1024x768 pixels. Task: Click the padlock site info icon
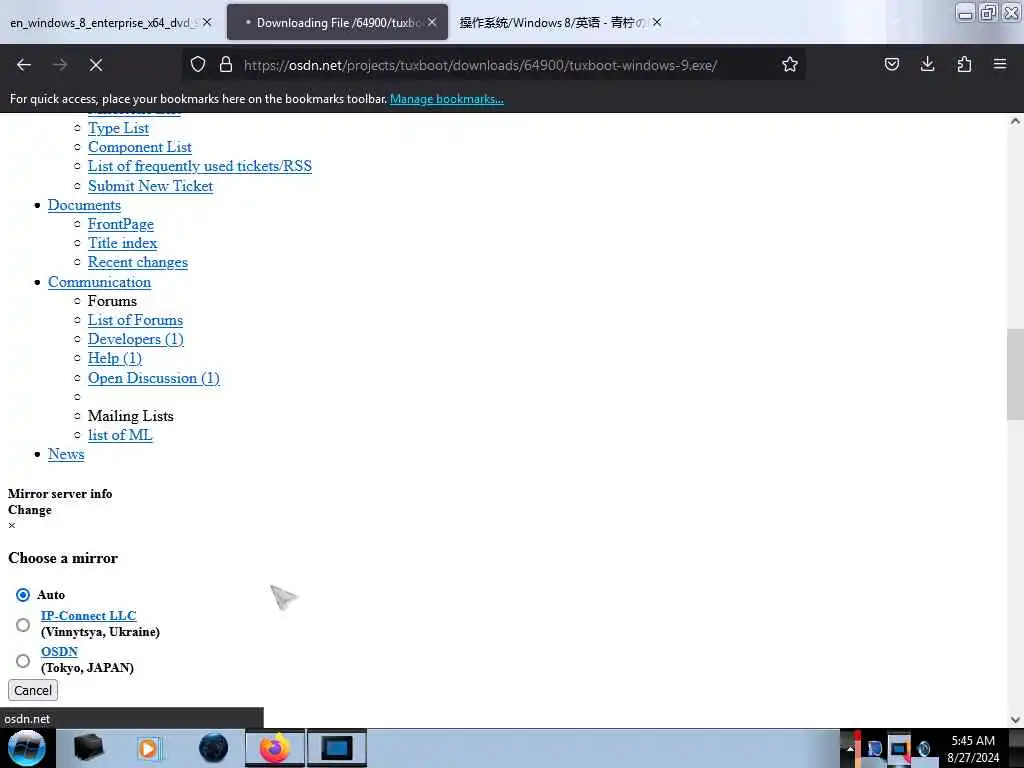[225, 64]
